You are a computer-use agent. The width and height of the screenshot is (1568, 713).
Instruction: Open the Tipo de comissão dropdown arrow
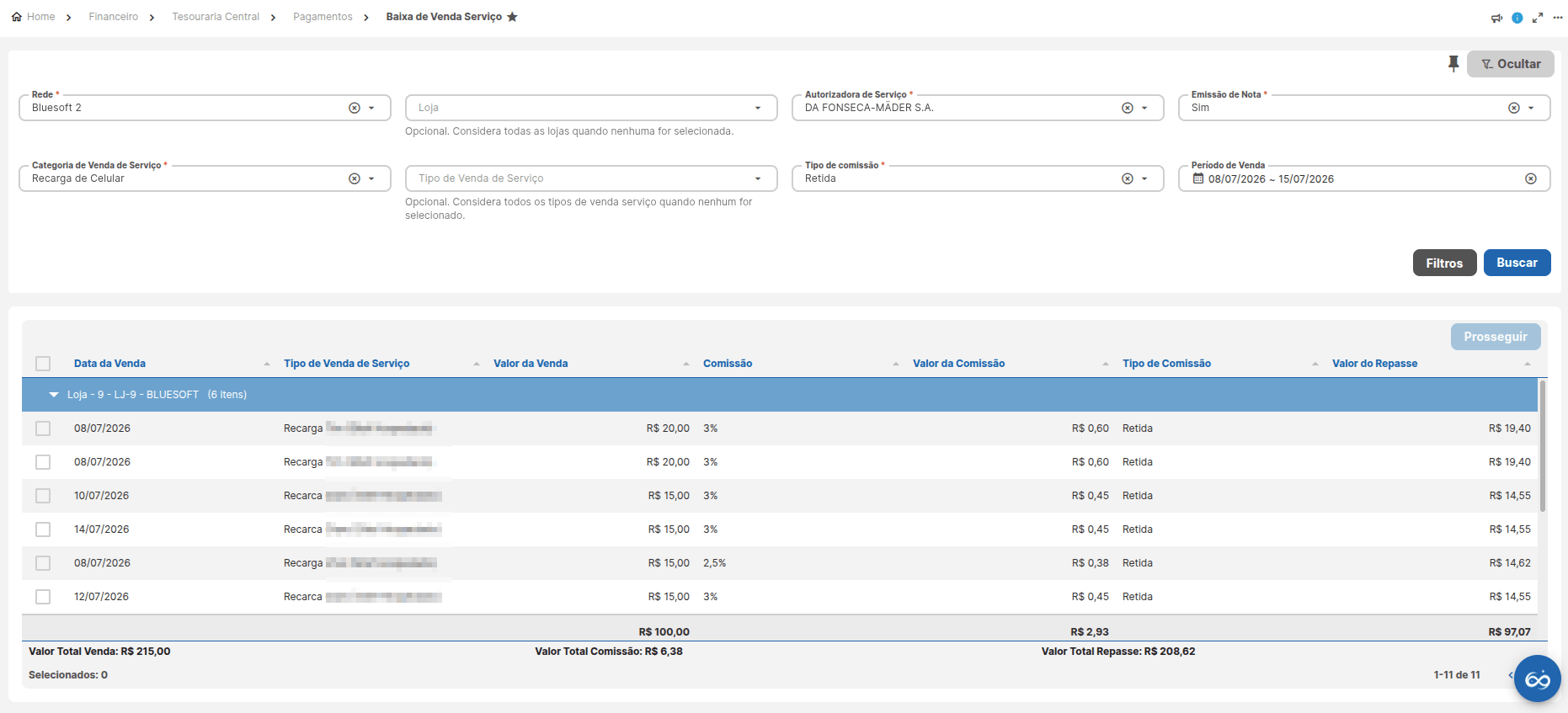[1144, 178]
